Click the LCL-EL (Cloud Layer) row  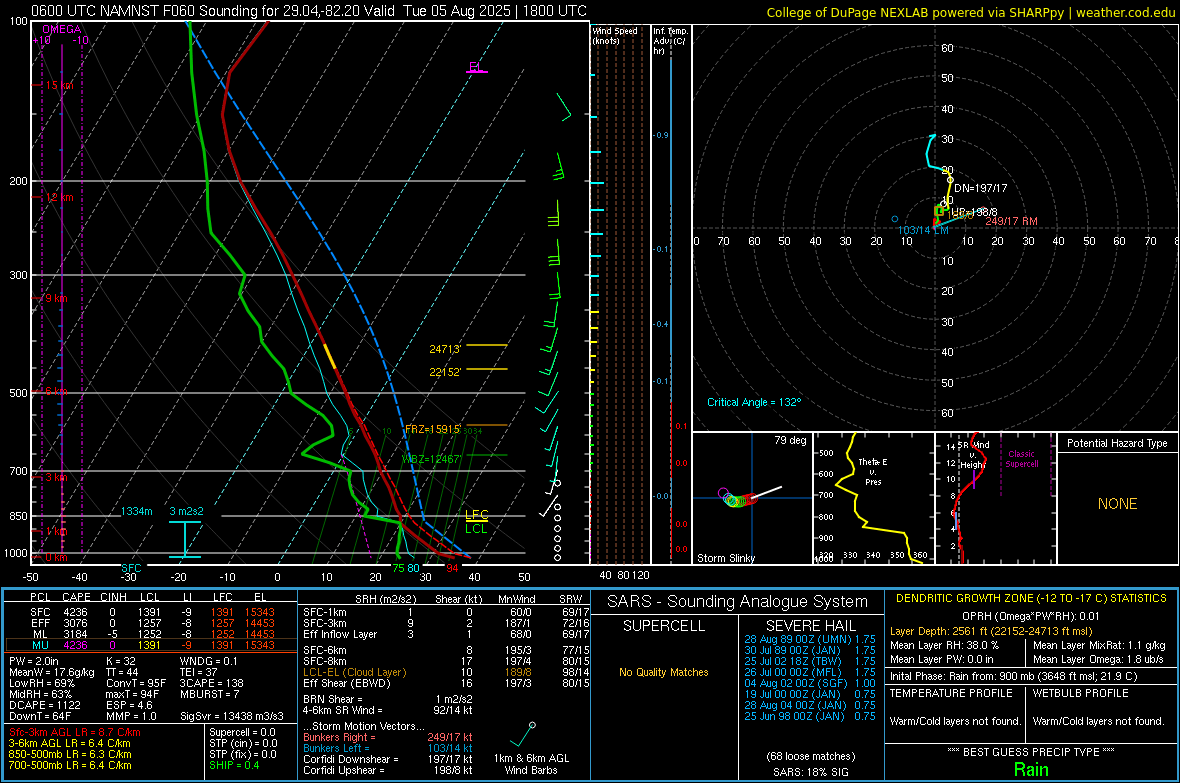446,672
